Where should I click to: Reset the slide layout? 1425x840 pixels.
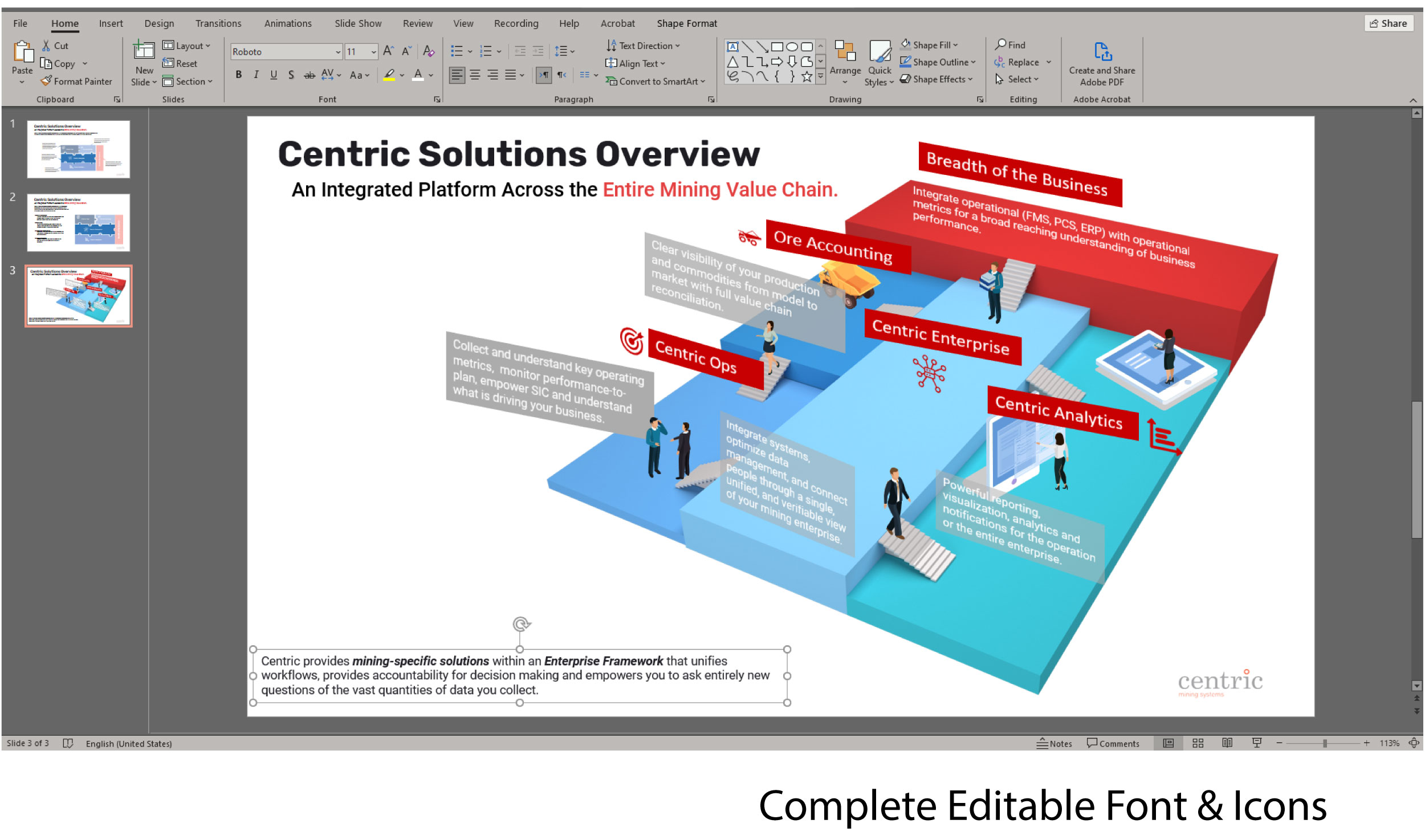(180, 63)
